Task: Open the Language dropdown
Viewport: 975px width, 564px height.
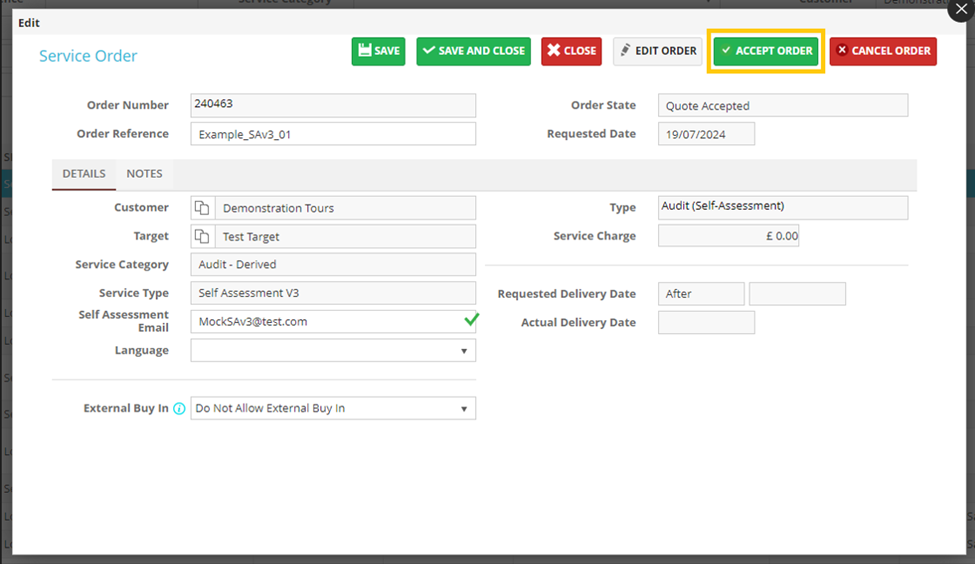Action: click(333, 351)
